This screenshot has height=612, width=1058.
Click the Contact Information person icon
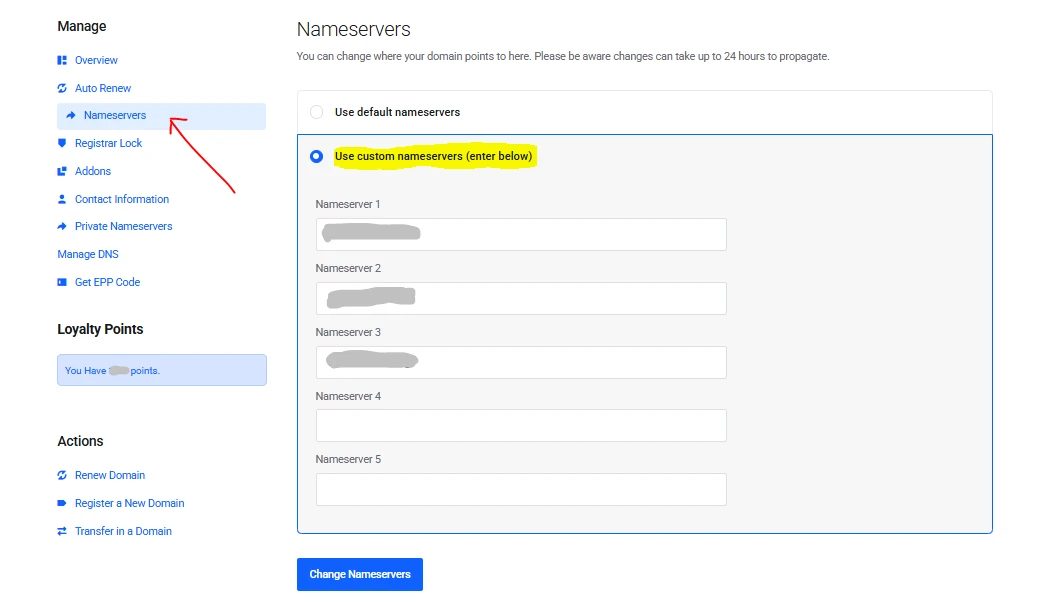(62, 199)
